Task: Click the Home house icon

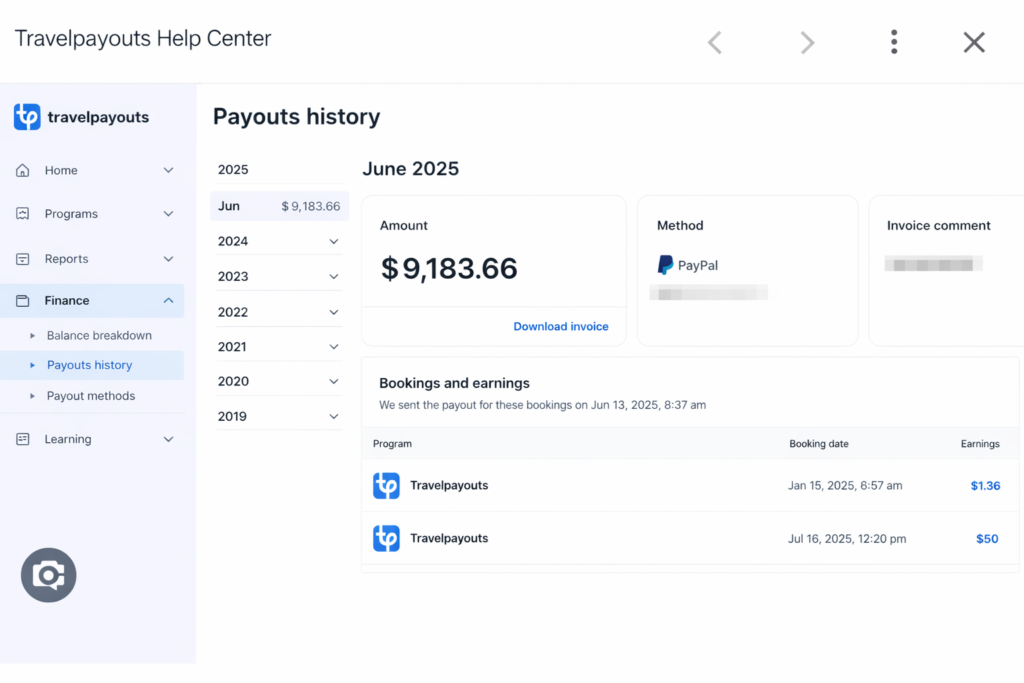Action: 23,171
